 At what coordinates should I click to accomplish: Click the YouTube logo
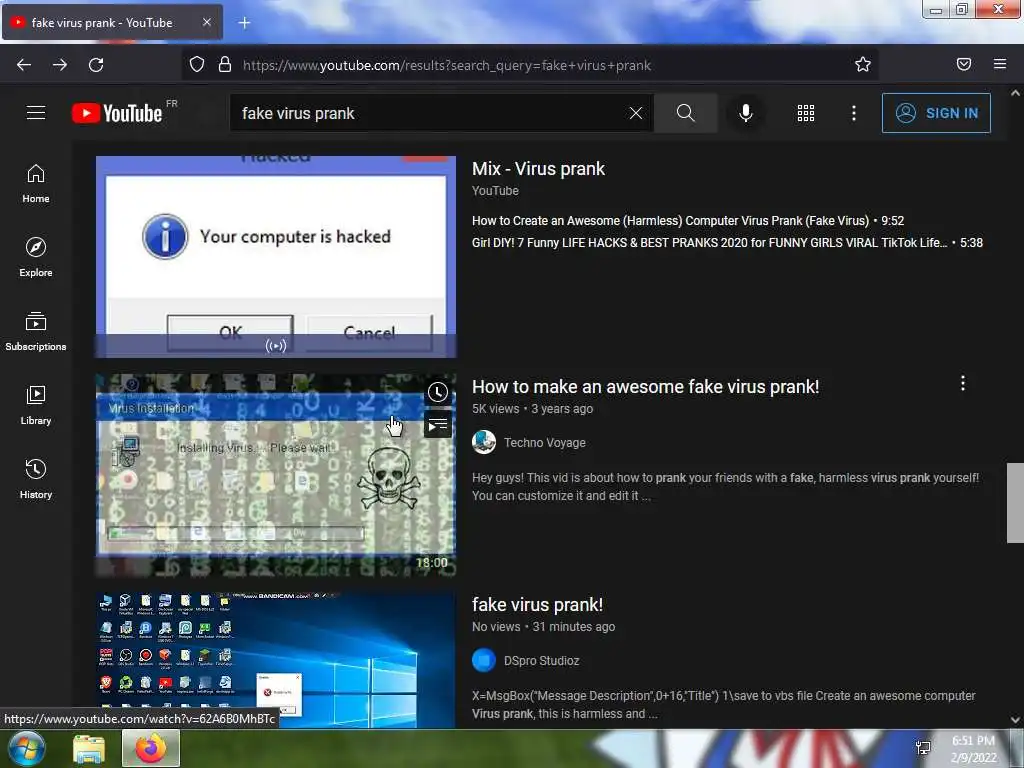(x=117, y=113)
